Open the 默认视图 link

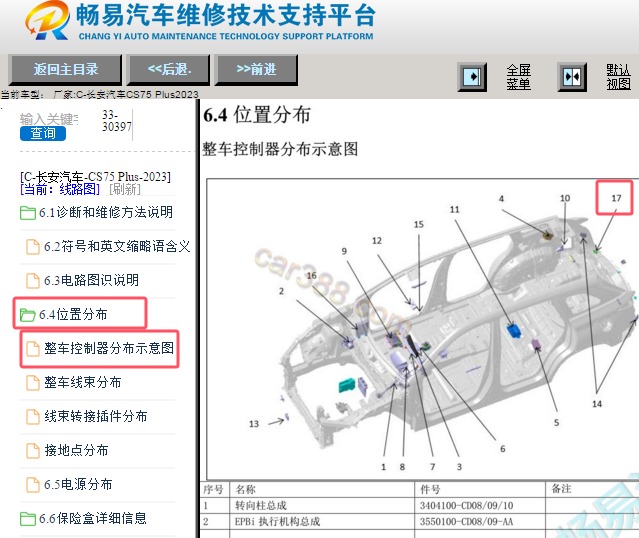pos(618,77)
